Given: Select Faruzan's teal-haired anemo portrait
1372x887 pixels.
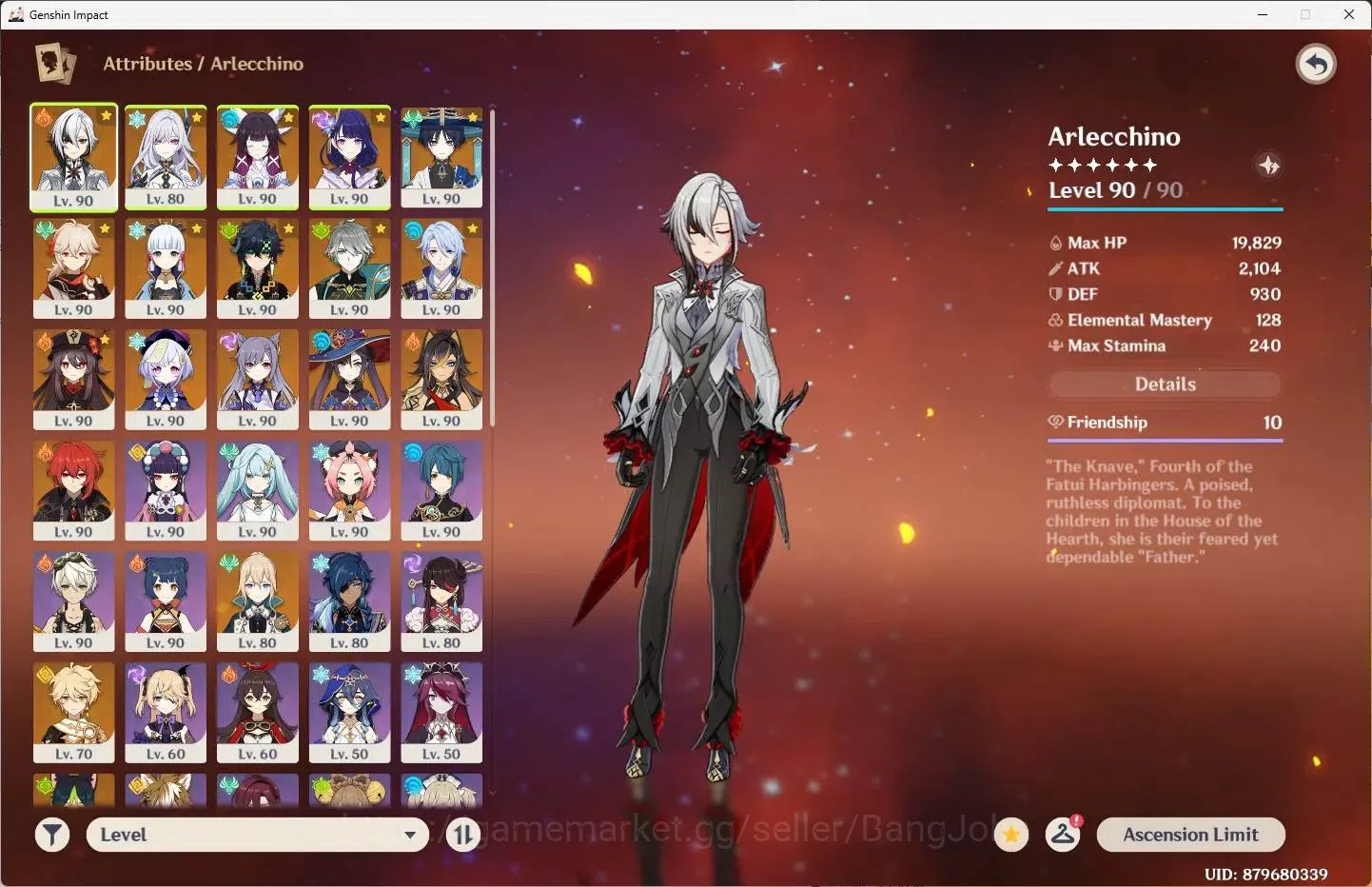Looking at the screenshot, I should point(257,491).
